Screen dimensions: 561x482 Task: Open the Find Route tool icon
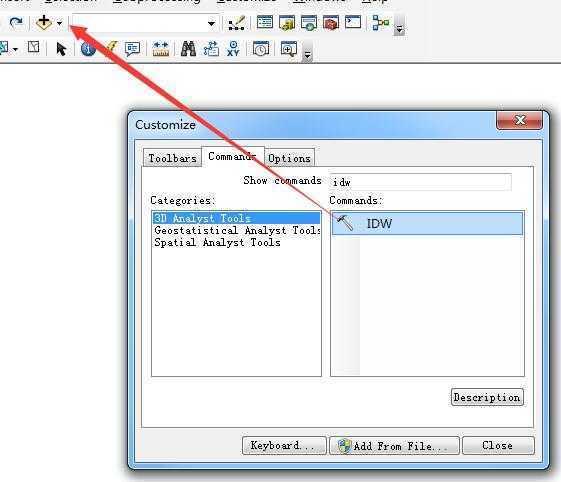(211, 49)
